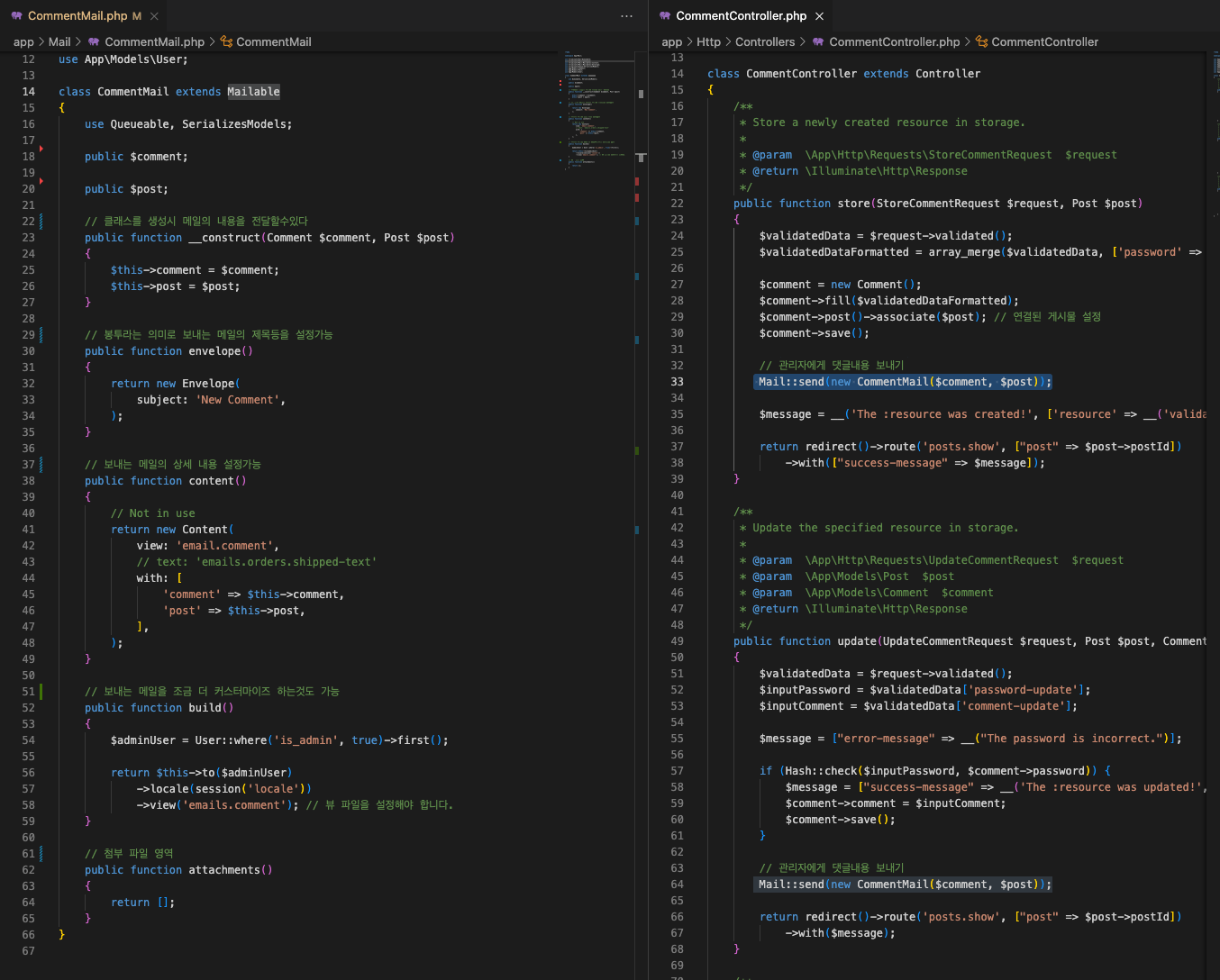
Task: Open 'CommentController' class symbol breadcrumb
Action: tap(1045, 41)
